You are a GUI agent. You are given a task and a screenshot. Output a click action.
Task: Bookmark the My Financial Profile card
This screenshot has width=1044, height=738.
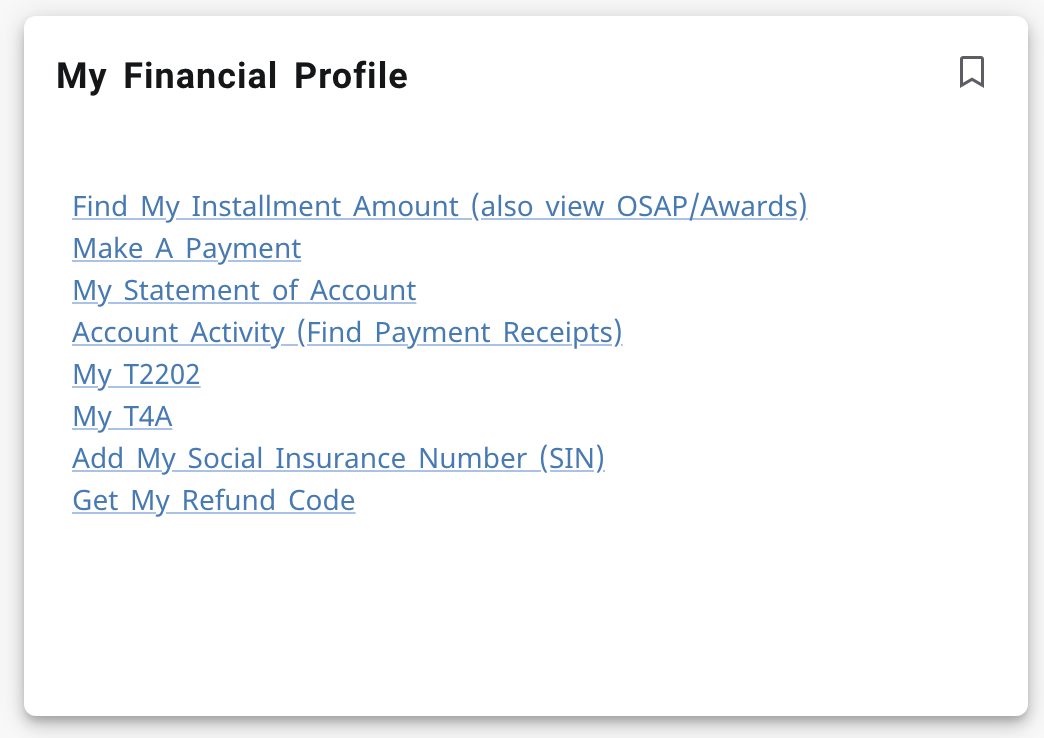[x=971, y=72]
